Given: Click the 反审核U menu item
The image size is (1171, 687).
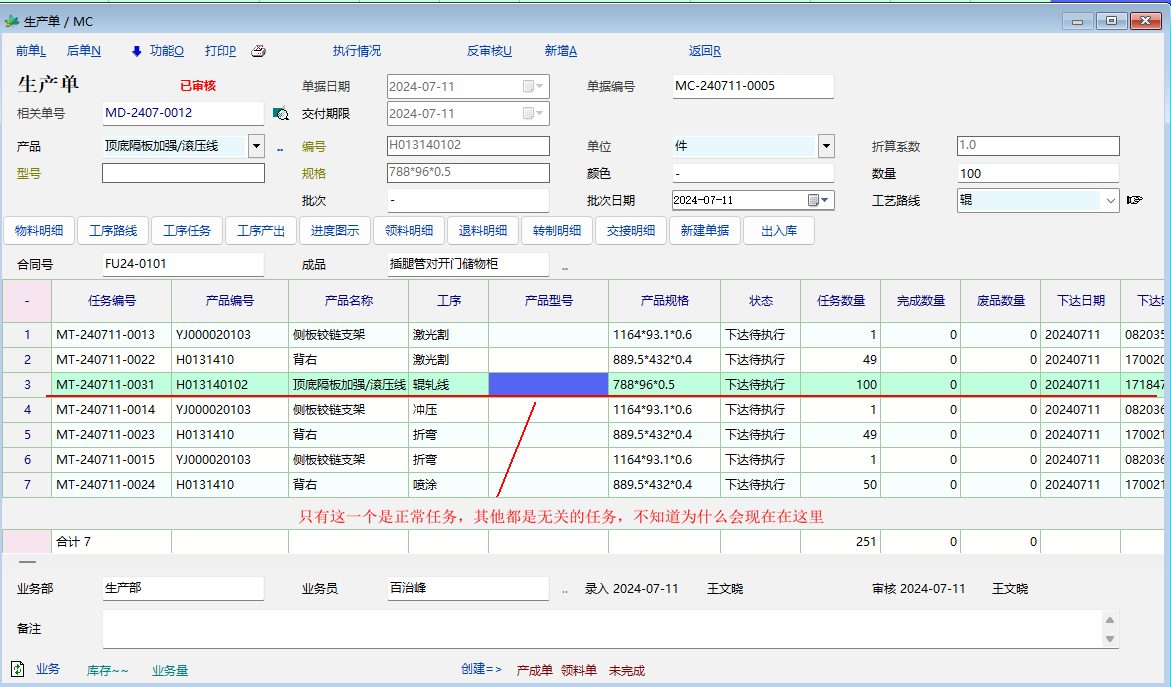Looking at the screenshot, I should click(489, 51).
